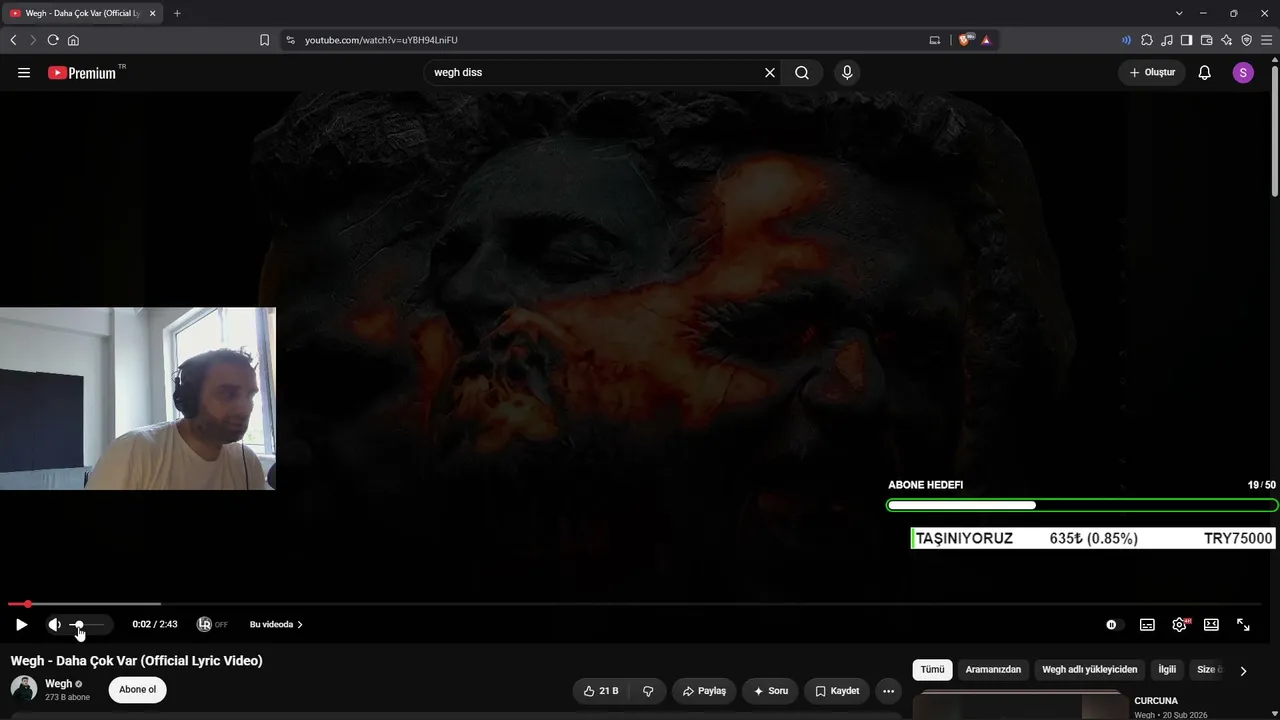
Task: Select the 'Tümü' filter chip
Action: [x=932, y=670]
